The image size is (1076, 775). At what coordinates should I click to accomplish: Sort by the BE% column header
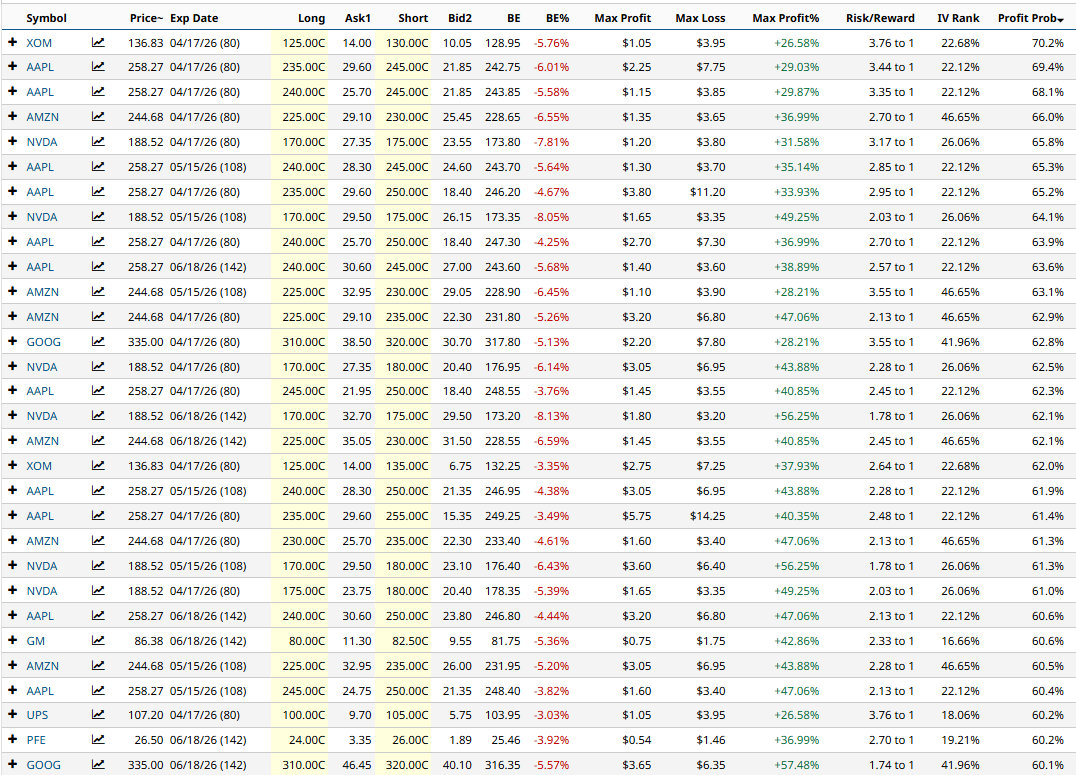(557, 18)
